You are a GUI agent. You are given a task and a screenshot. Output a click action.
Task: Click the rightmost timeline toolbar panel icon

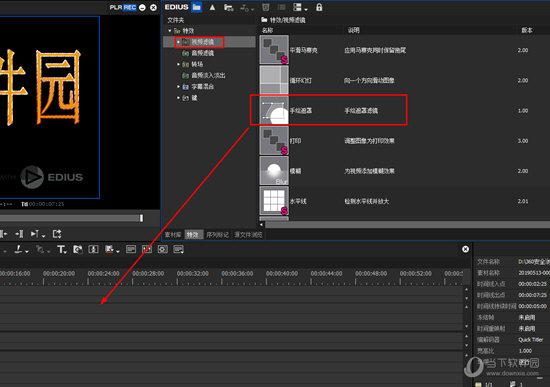(179, 249)
